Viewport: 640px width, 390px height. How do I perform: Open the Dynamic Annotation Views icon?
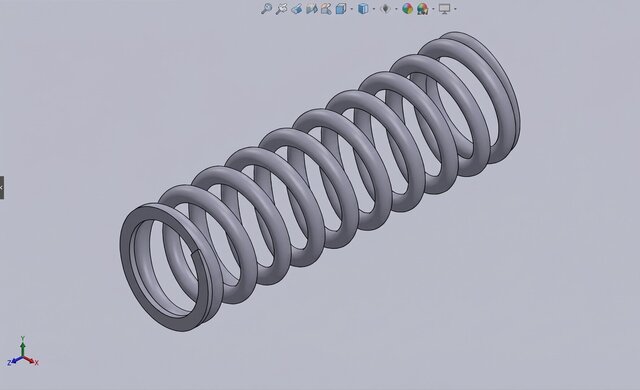(x=326, y=9)
